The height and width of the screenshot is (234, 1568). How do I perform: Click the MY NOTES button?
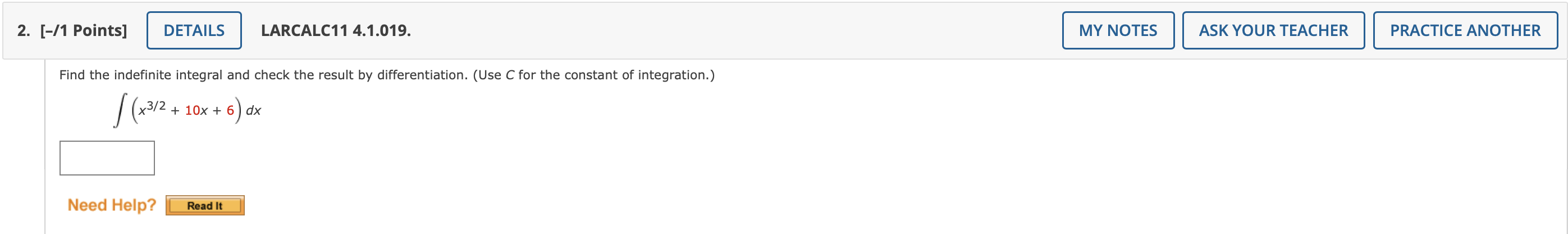tap(1118, 30)
